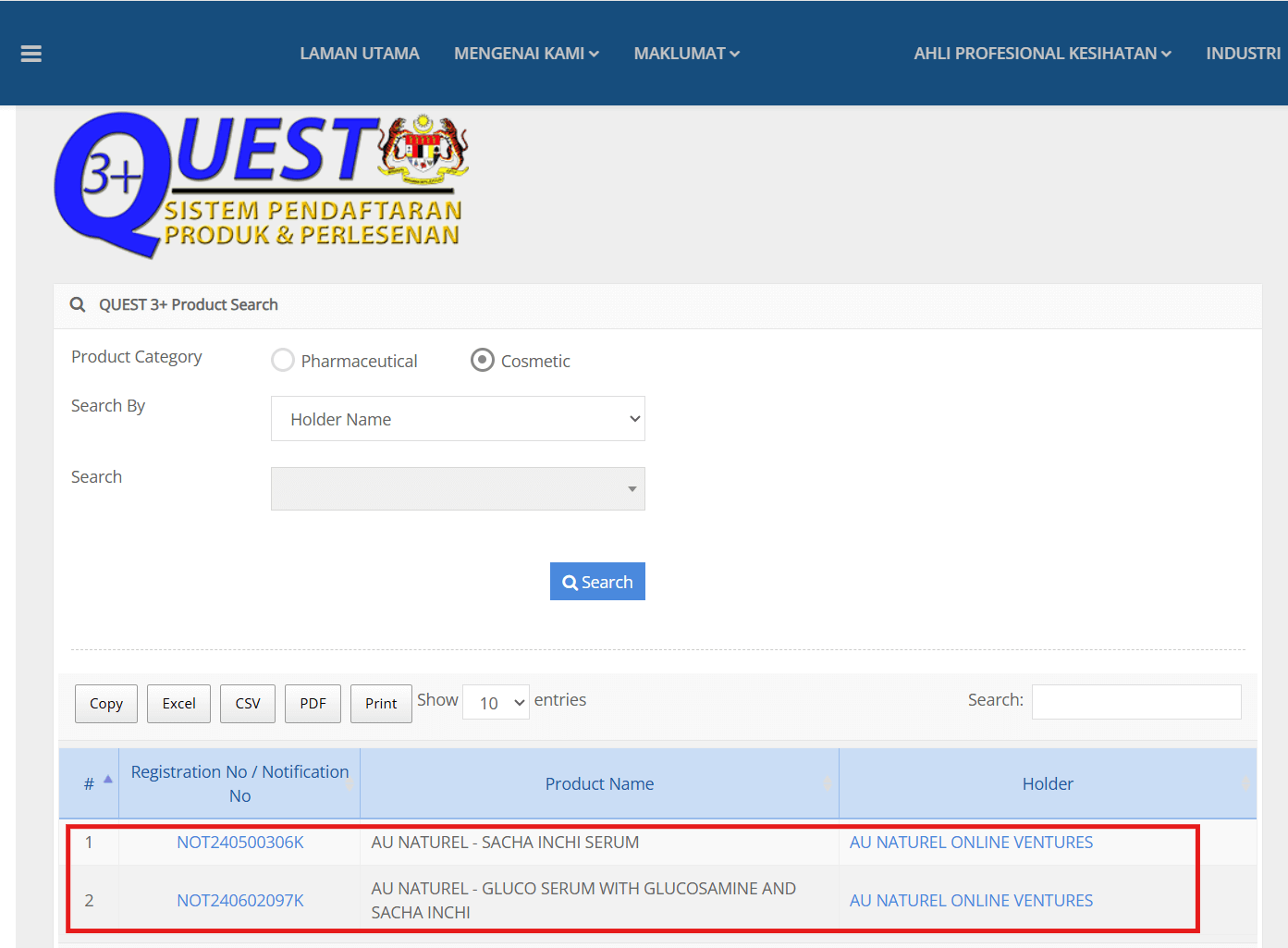
Task: Open notification NOT240500306K
Action: click(x=240, y=843)
